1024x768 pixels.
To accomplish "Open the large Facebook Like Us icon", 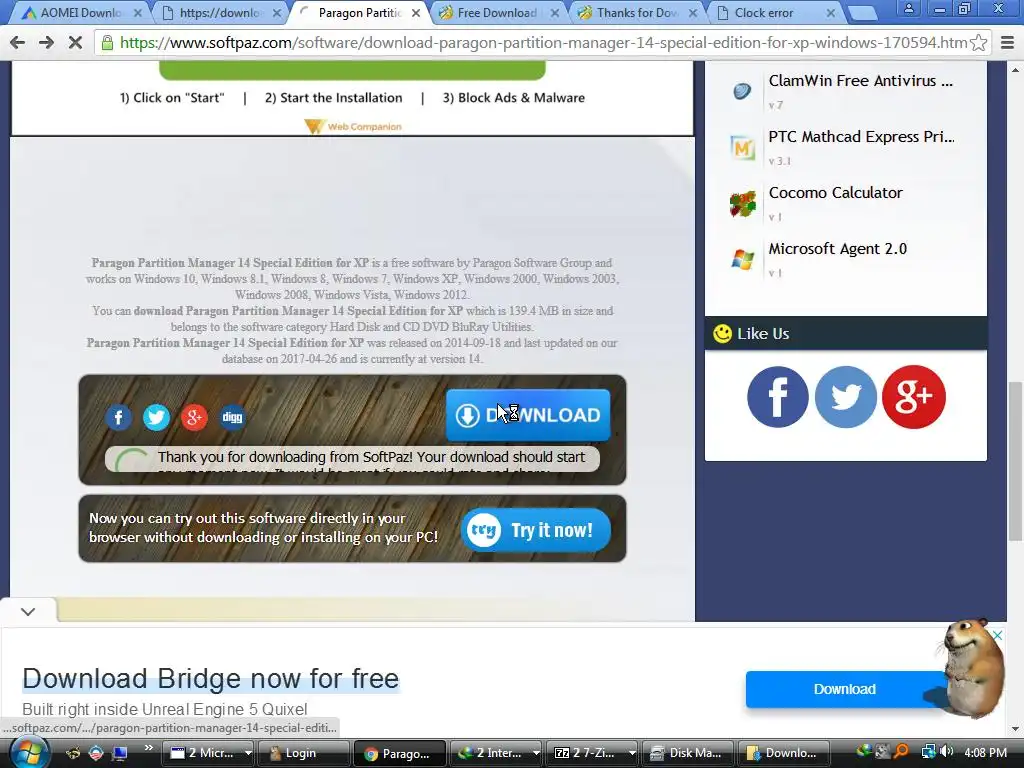I will [x=778, y=396].
